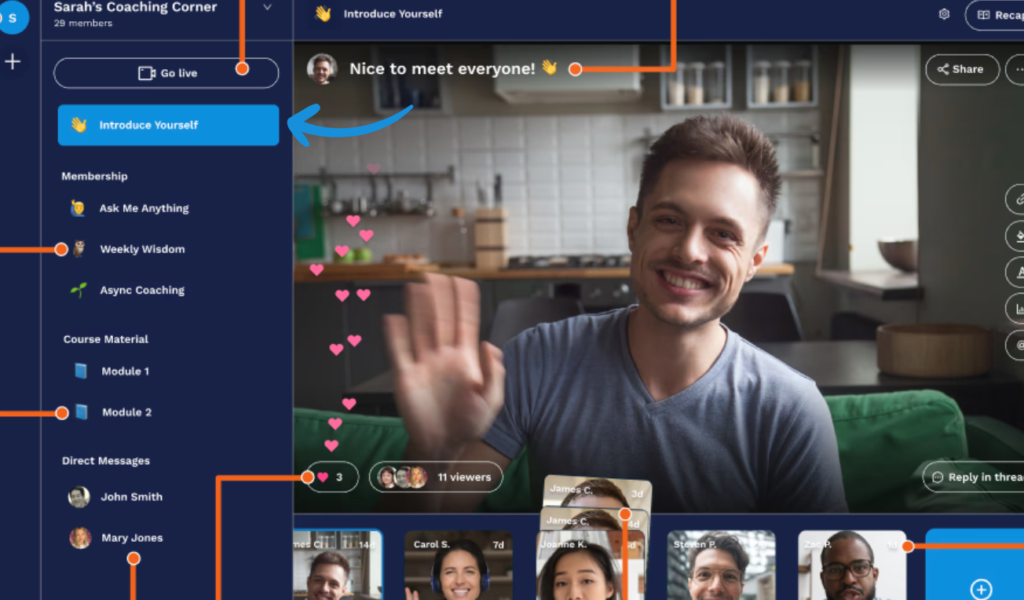Play Carol S. video thumbnail
Image resolution: width=1024 pixels, height=600 pixels.
point(458,568)
